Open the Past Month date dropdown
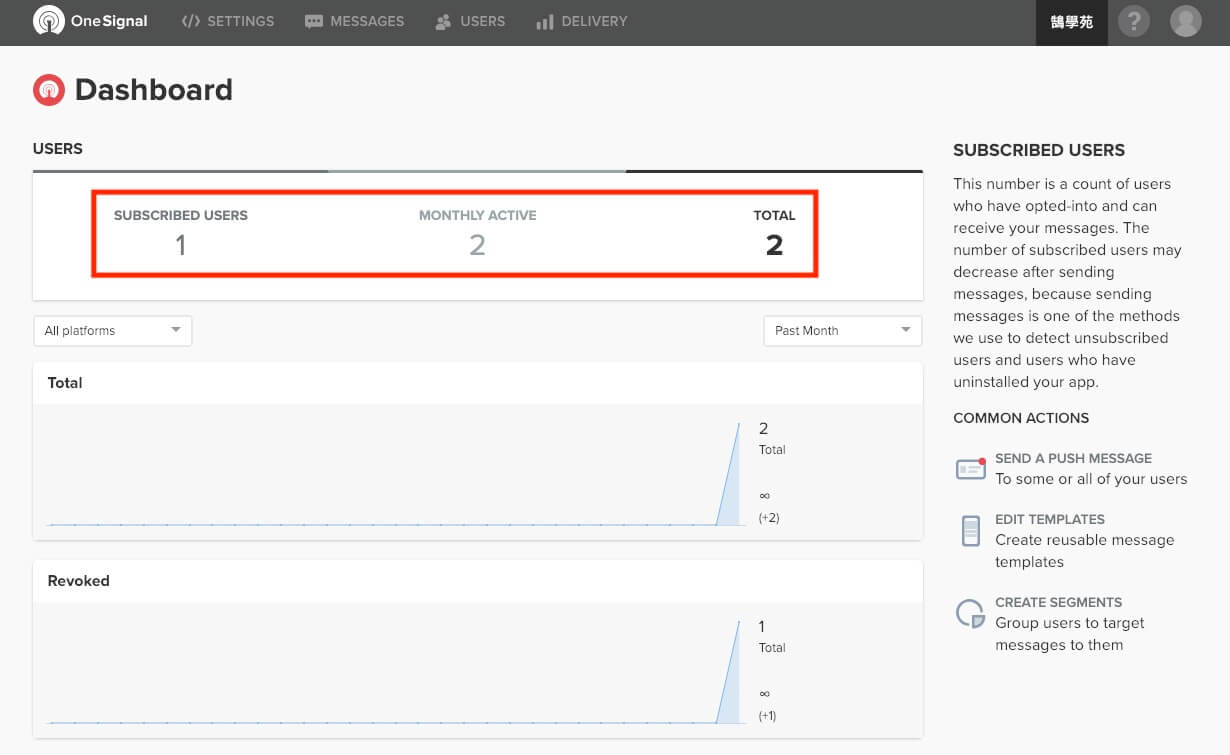 [842, 331]
